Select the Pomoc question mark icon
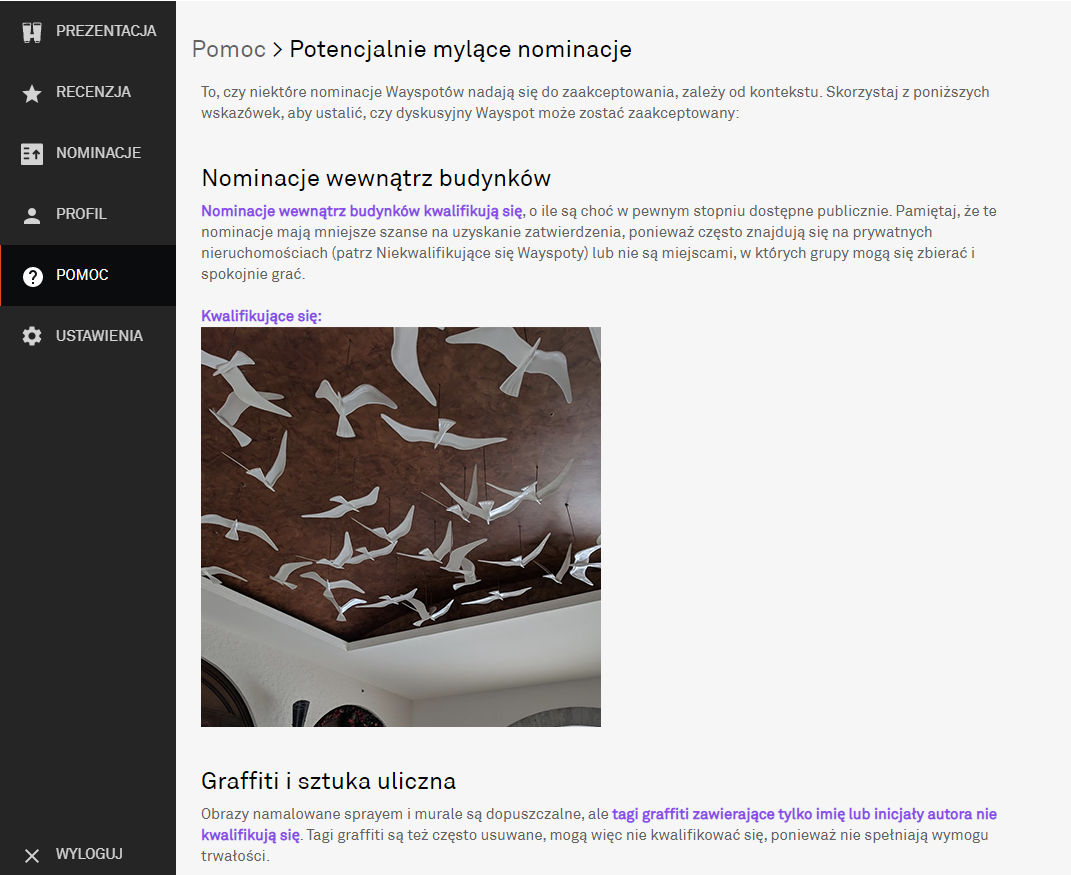 click(x=30, y=275)
